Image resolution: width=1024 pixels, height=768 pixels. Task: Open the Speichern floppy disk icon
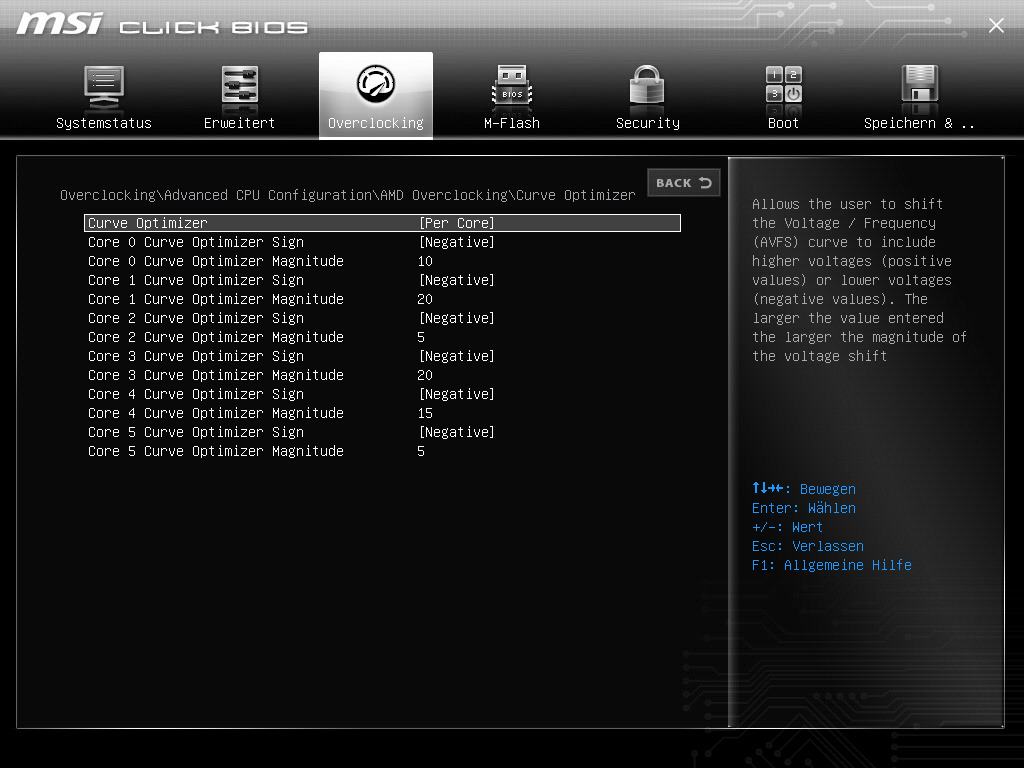tap(920, 84)
